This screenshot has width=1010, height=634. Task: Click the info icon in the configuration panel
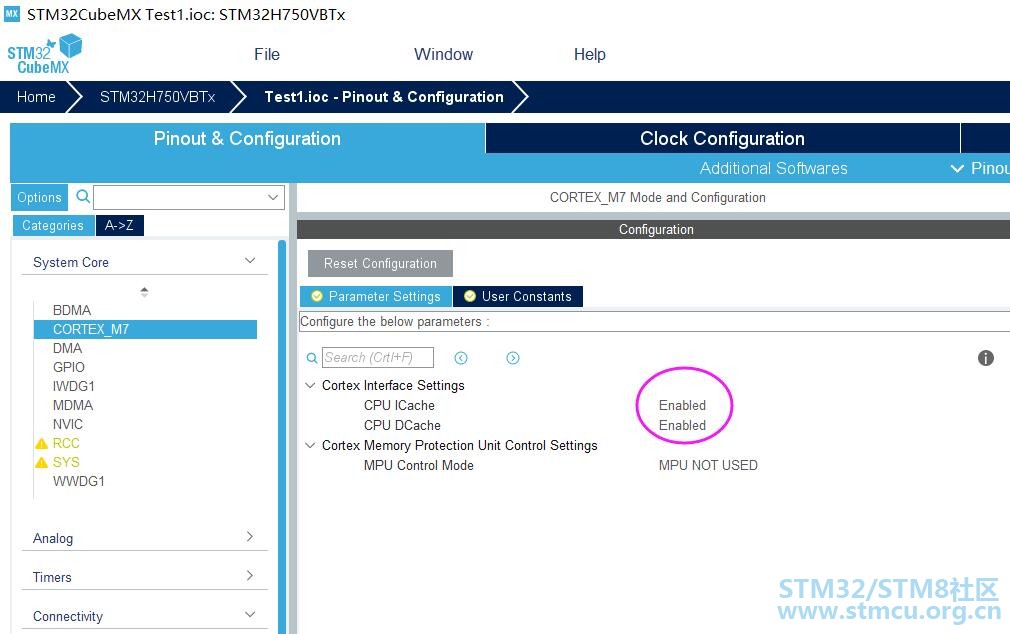point(986,358)
